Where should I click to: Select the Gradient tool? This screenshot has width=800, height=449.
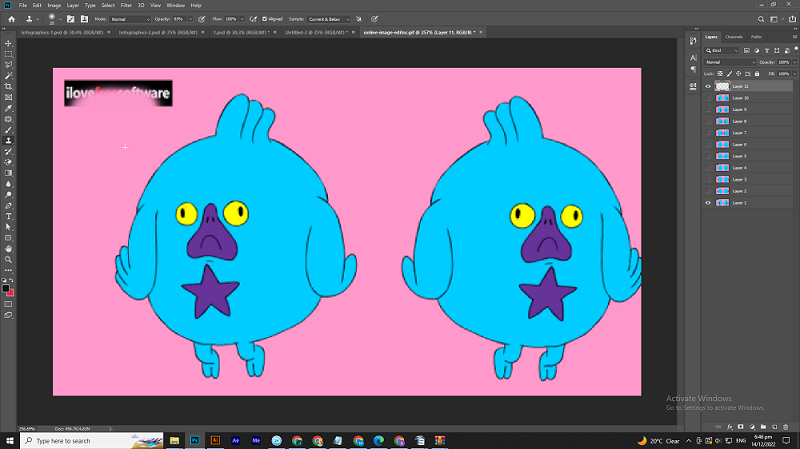(8, 173)
